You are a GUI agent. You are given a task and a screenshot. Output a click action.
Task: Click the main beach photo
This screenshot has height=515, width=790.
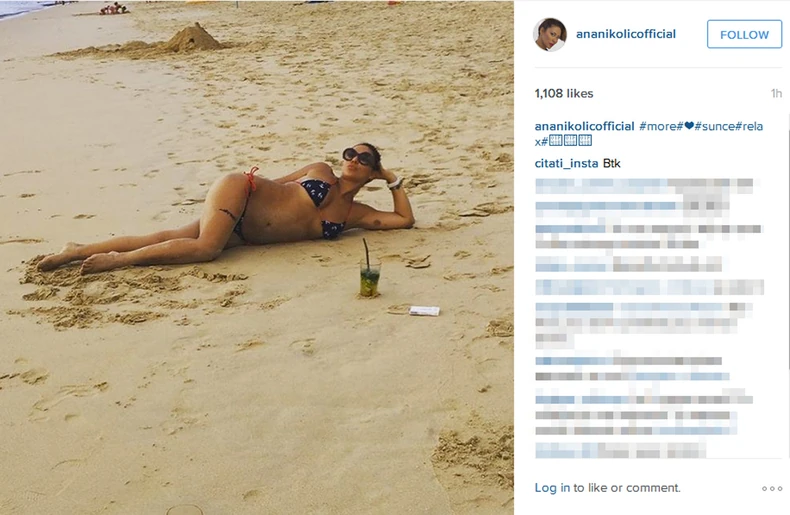click(x=257, y=258)
